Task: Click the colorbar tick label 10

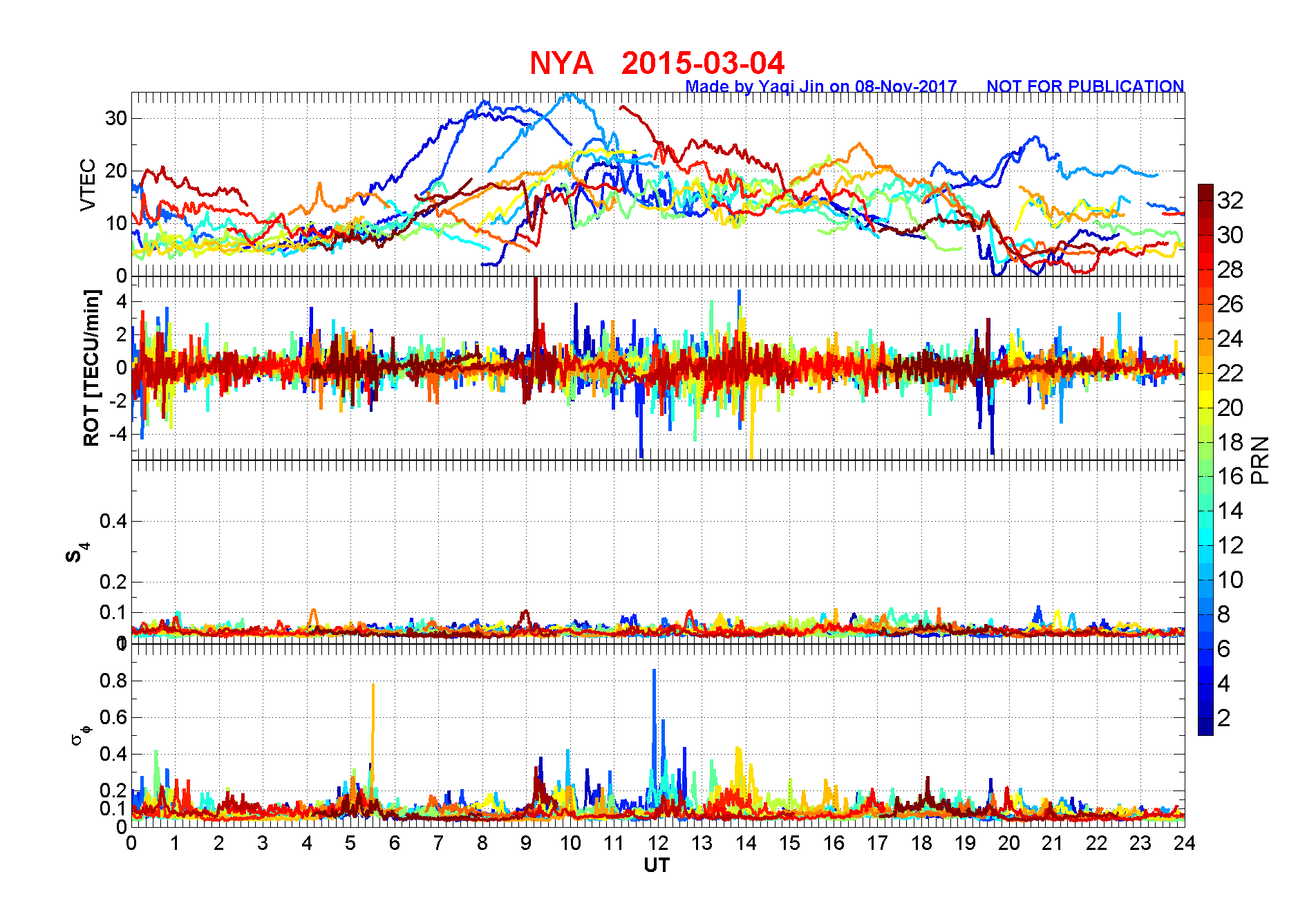Action: pyautogui.click(x=1230, y=580)
